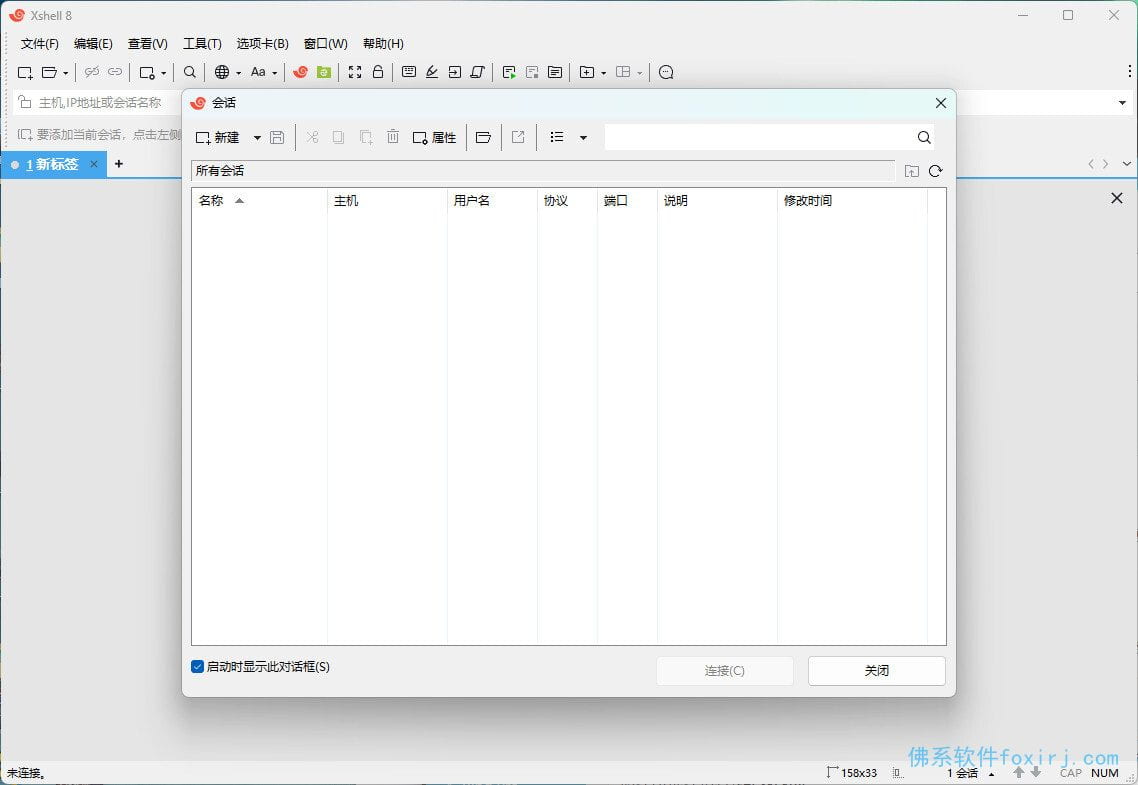Click the host or IP address input bar
Screen dimensions: 1138x785
(x=98, y=102)
